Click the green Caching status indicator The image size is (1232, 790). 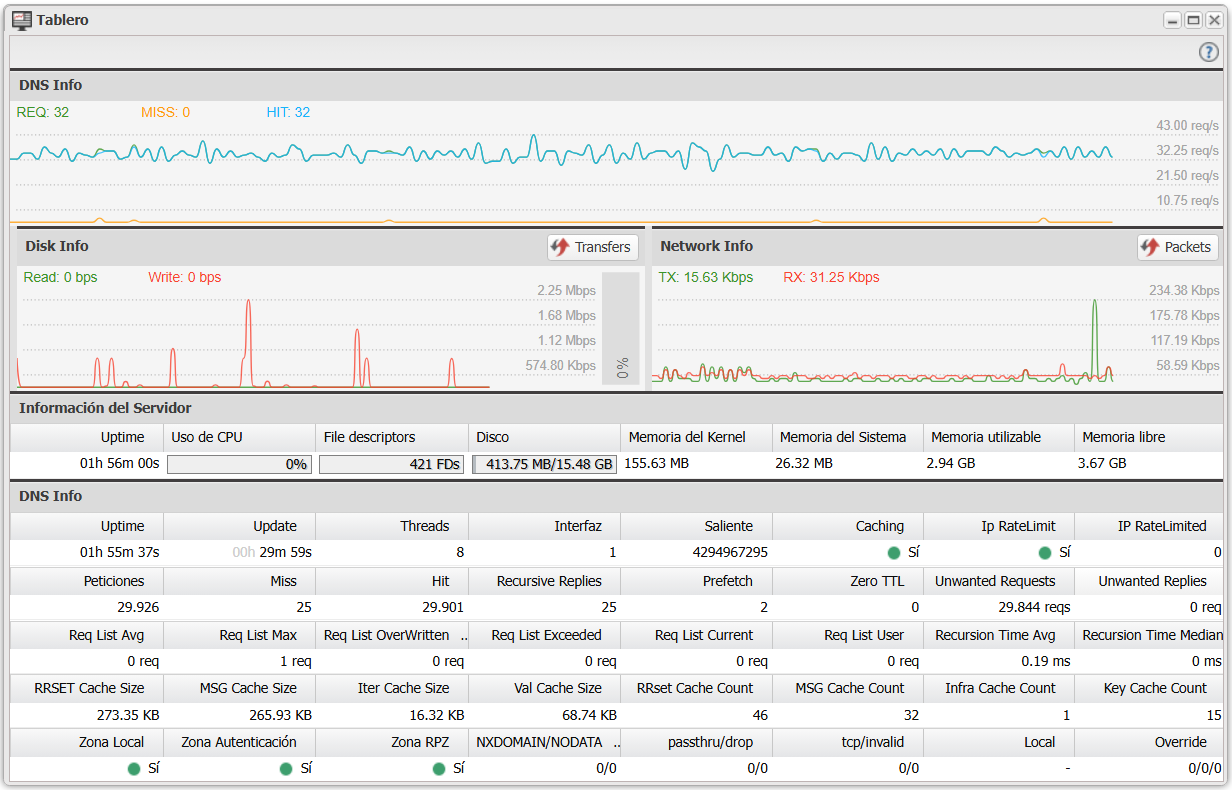tap(893, 552)
